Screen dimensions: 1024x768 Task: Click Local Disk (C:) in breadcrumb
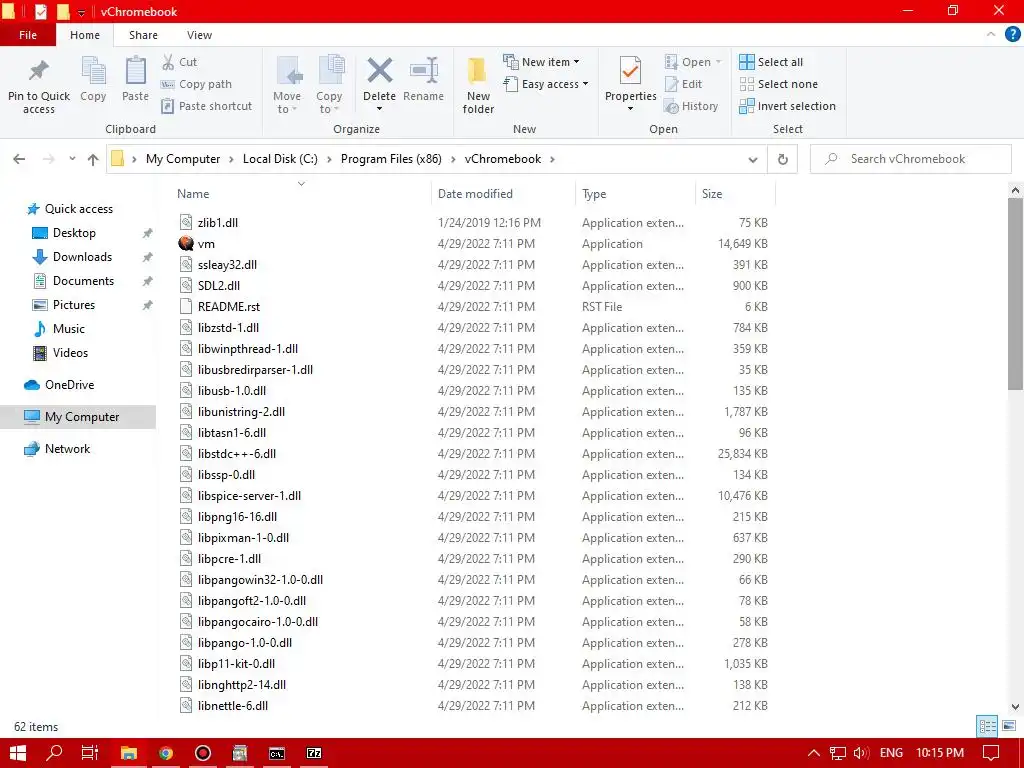pos(280,159)
